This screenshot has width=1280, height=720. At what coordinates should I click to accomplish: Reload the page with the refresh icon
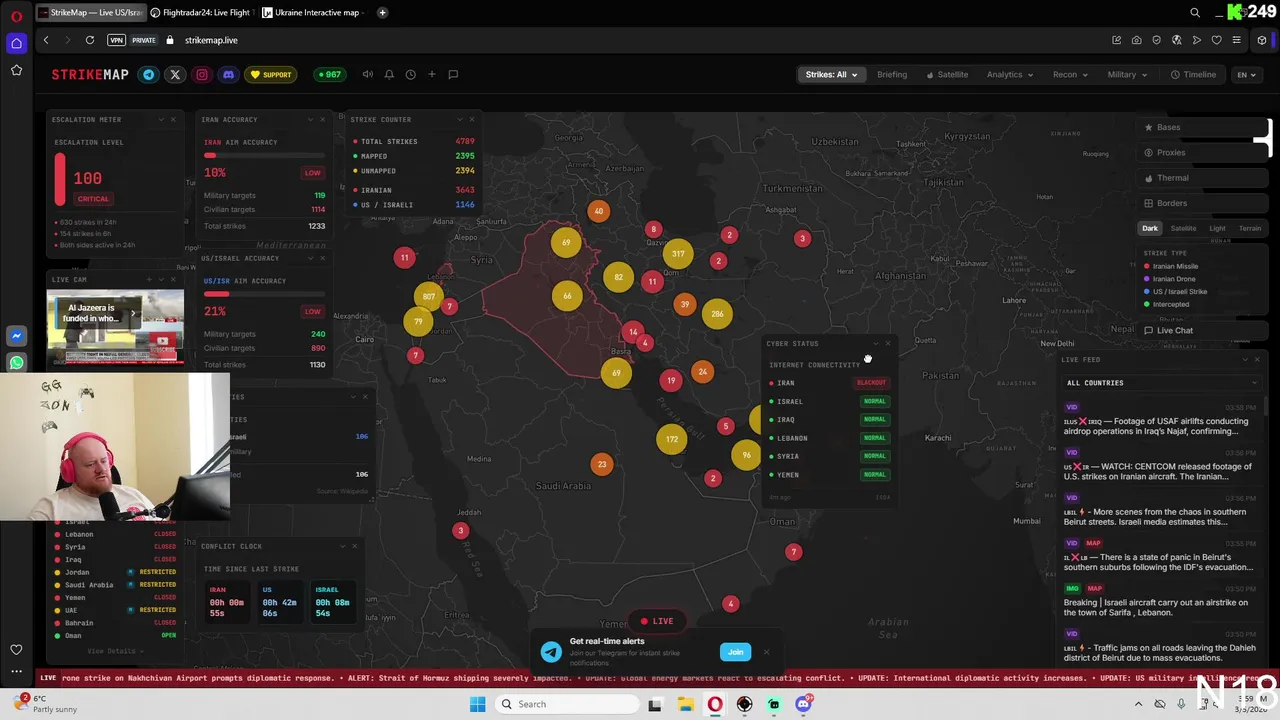click(x=90, y=40)
